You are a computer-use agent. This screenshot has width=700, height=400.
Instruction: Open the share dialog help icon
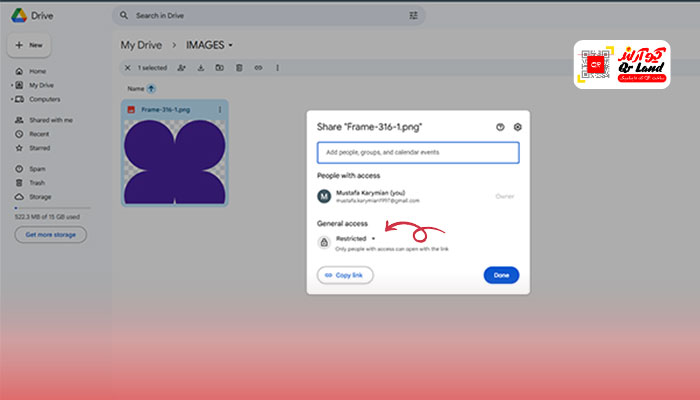pyautogui.click(x=500, y=127)
